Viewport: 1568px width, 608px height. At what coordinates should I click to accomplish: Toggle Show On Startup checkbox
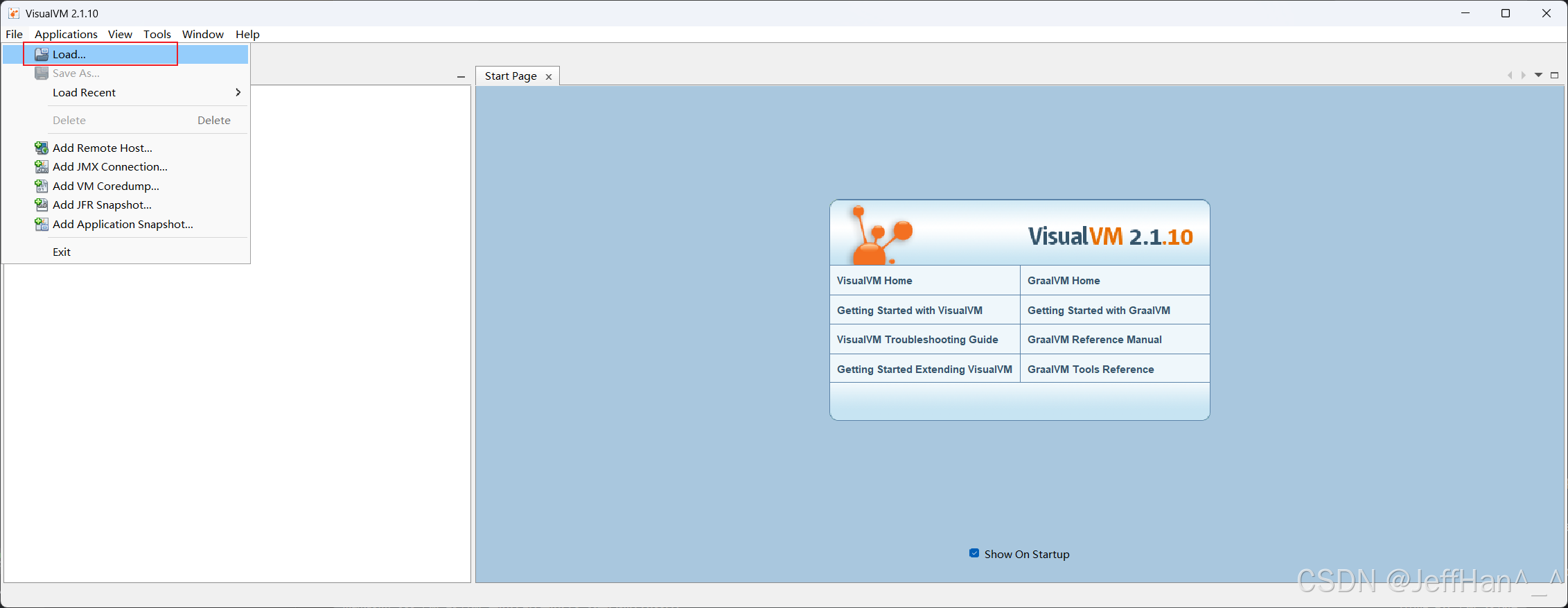pyautogui.click(x=974, y=553)
